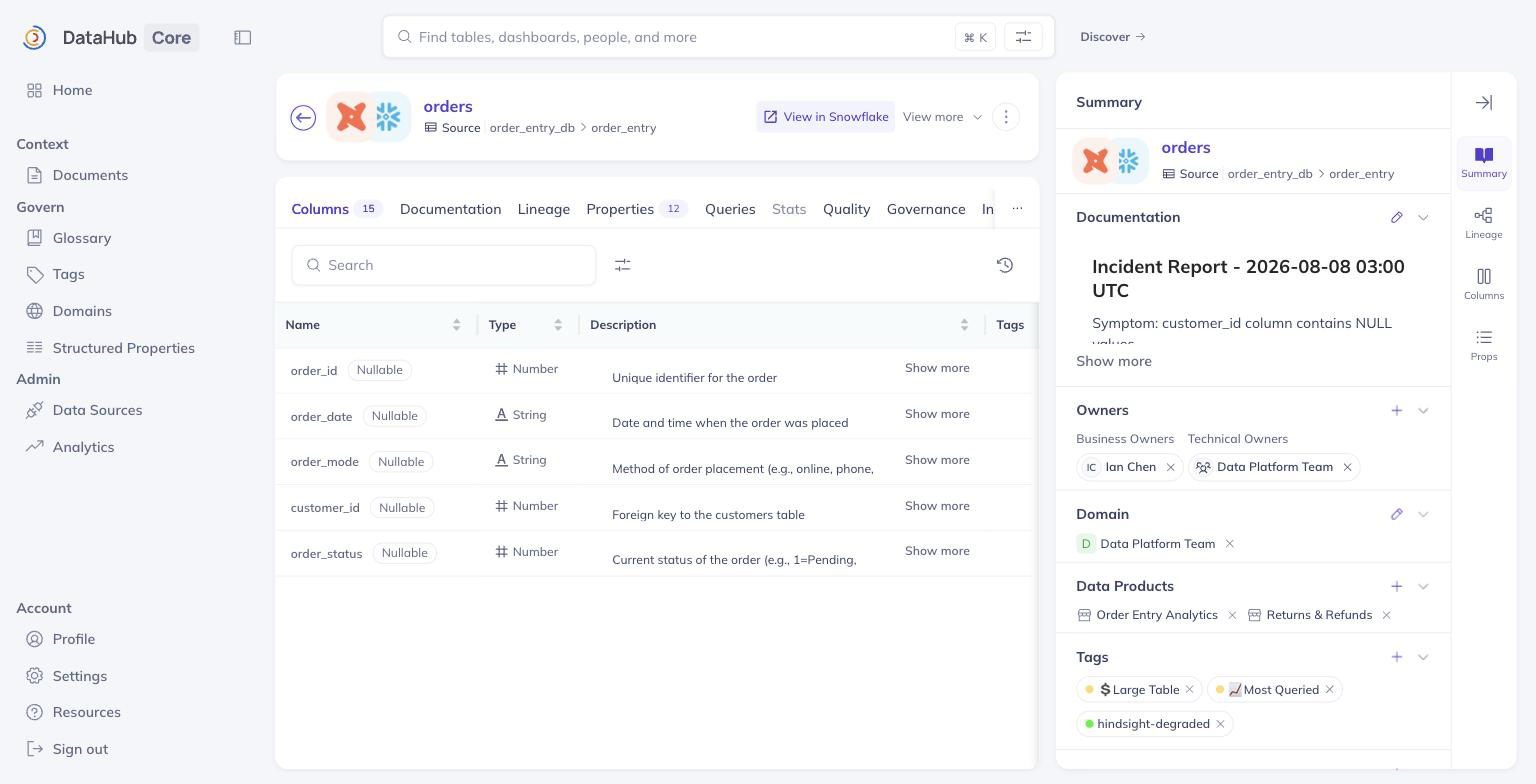Show more for the customer_id description

pos(937,506)
